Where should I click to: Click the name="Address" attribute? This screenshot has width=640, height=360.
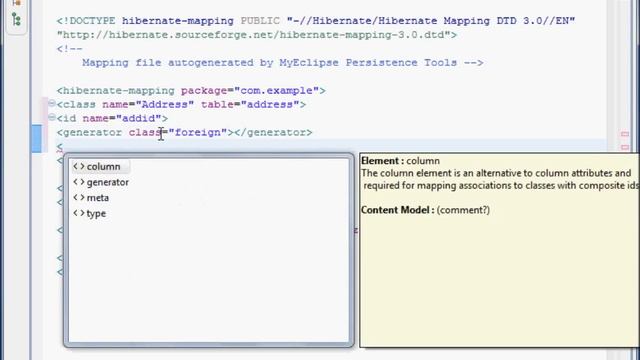click(148, 104)
